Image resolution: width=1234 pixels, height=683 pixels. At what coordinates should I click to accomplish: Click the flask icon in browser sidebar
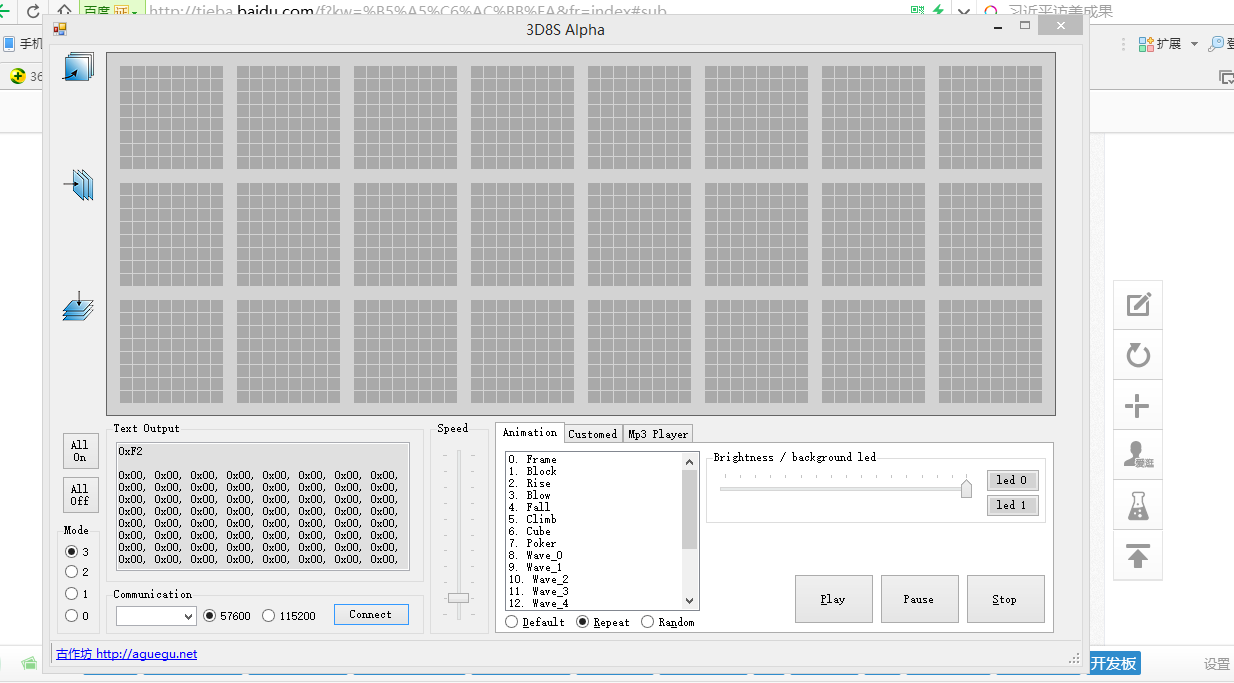point(1138,505)
